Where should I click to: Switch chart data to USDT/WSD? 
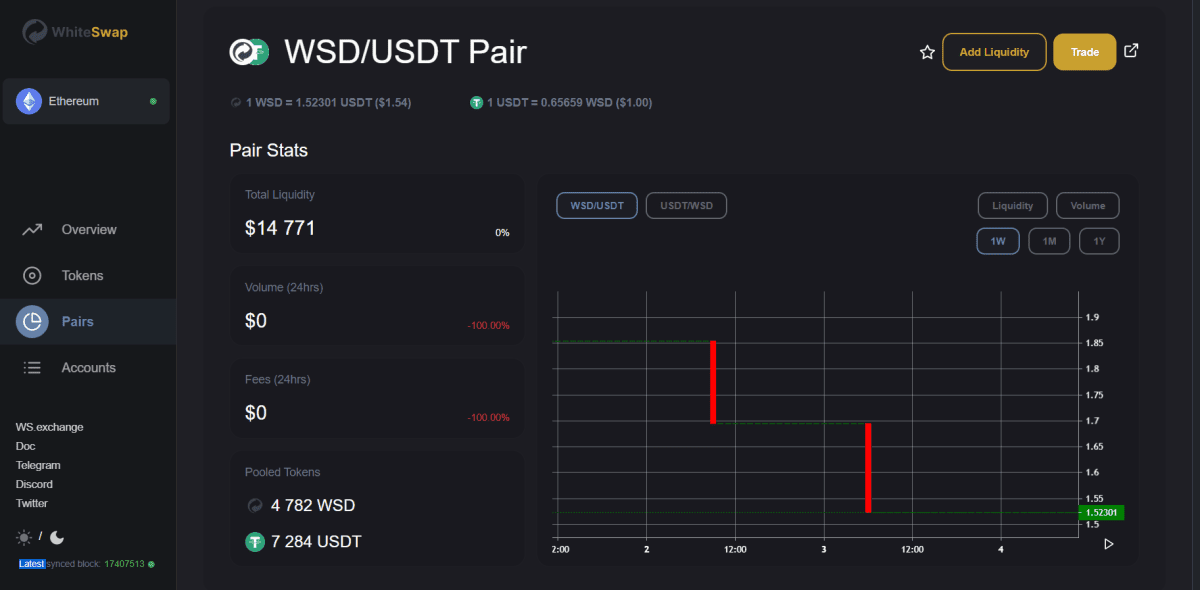[686, 205]
